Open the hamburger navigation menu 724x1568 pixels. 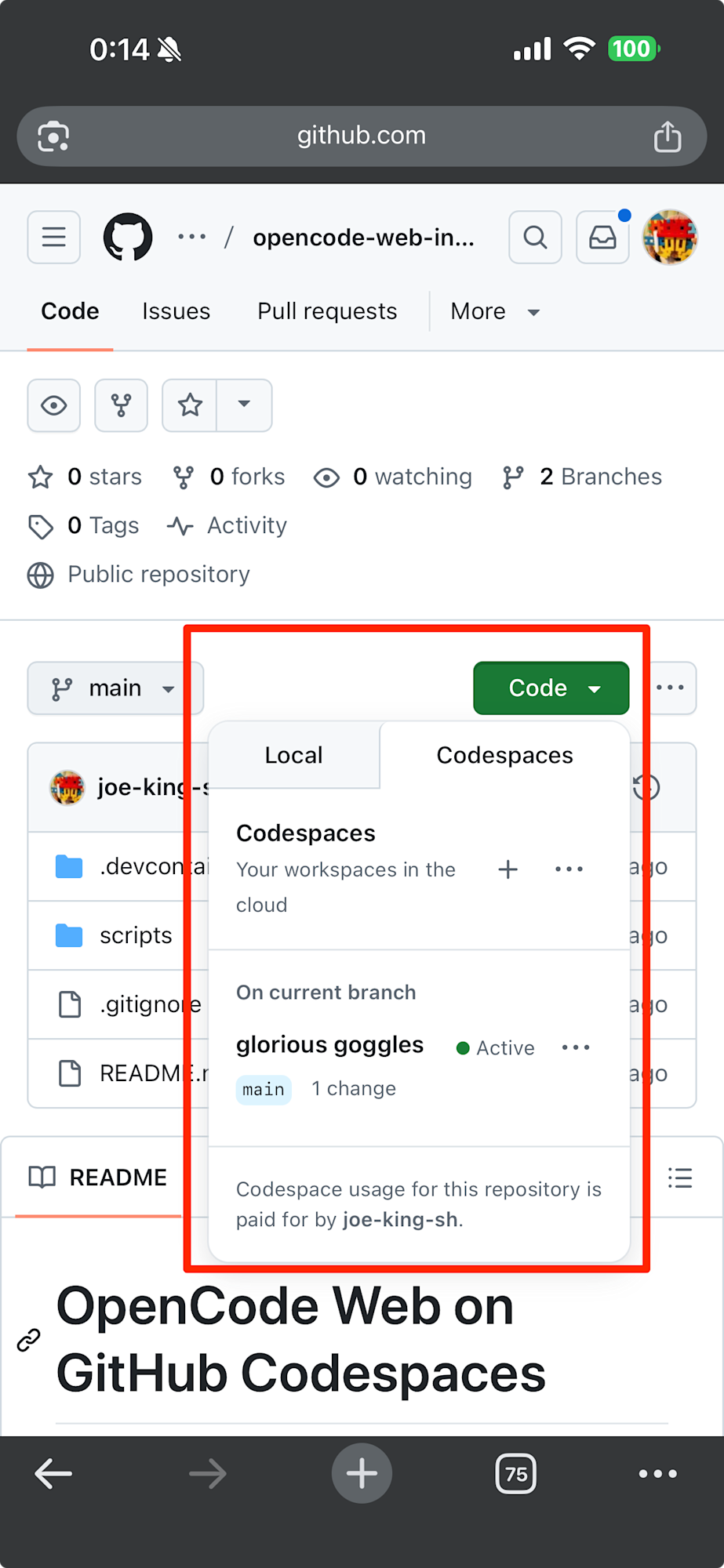coord(54,237)
